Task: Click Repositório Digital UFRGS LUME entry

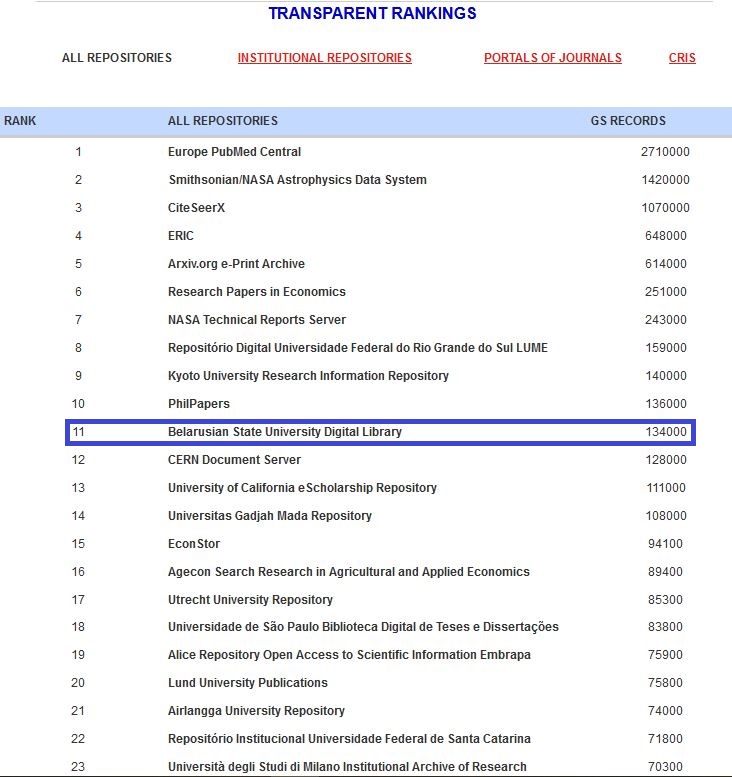Action: [x=358, y=348]
